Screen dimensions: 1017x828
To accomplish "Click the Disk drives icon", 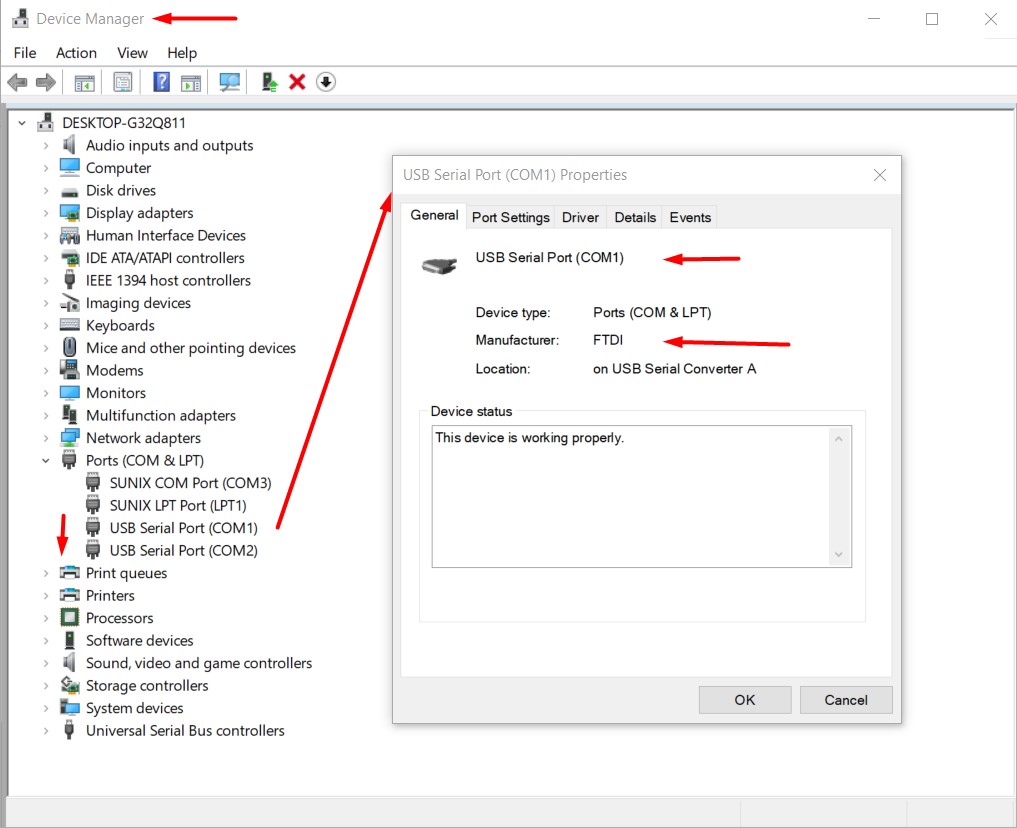I will point(69,191).
